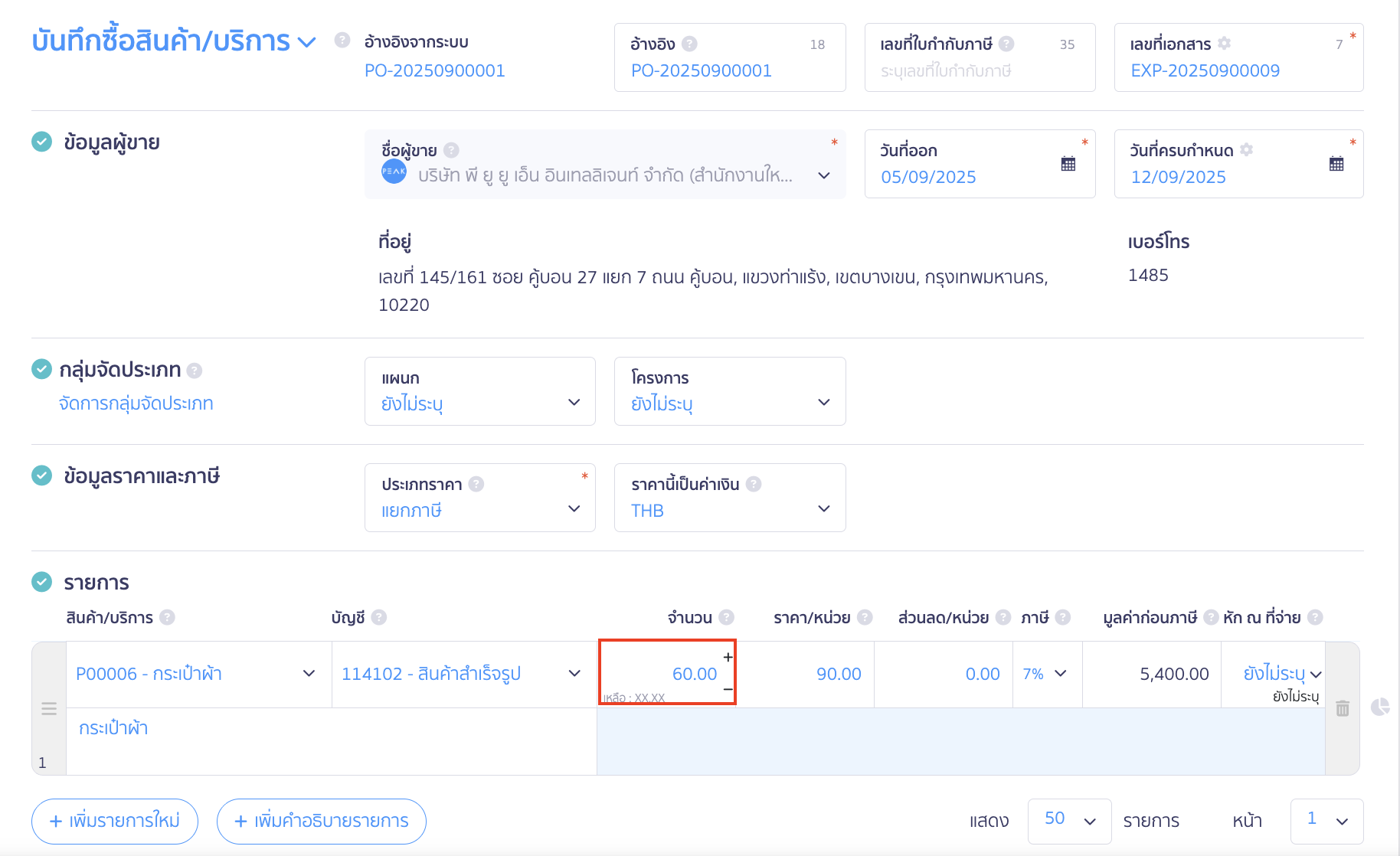Toggle the กลุ่มจัดประเภท section checkmark
Image resolution: width=1400 pixels, height=856 pixels.
(42, 370)
